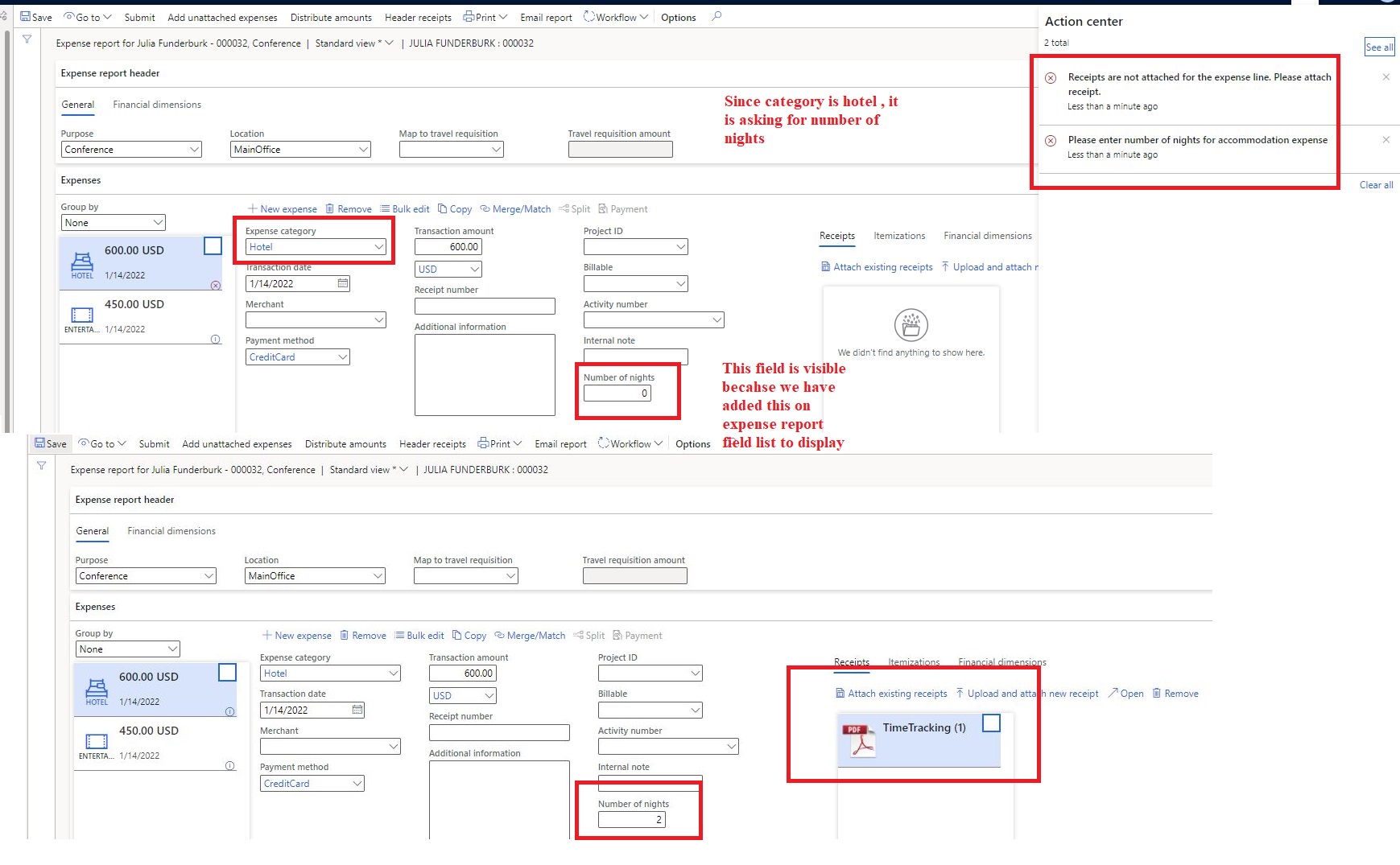The image size is (1400, 865).
Task: Open the Location MainOffice dropdown, lower form
Action: coord(378,576)
